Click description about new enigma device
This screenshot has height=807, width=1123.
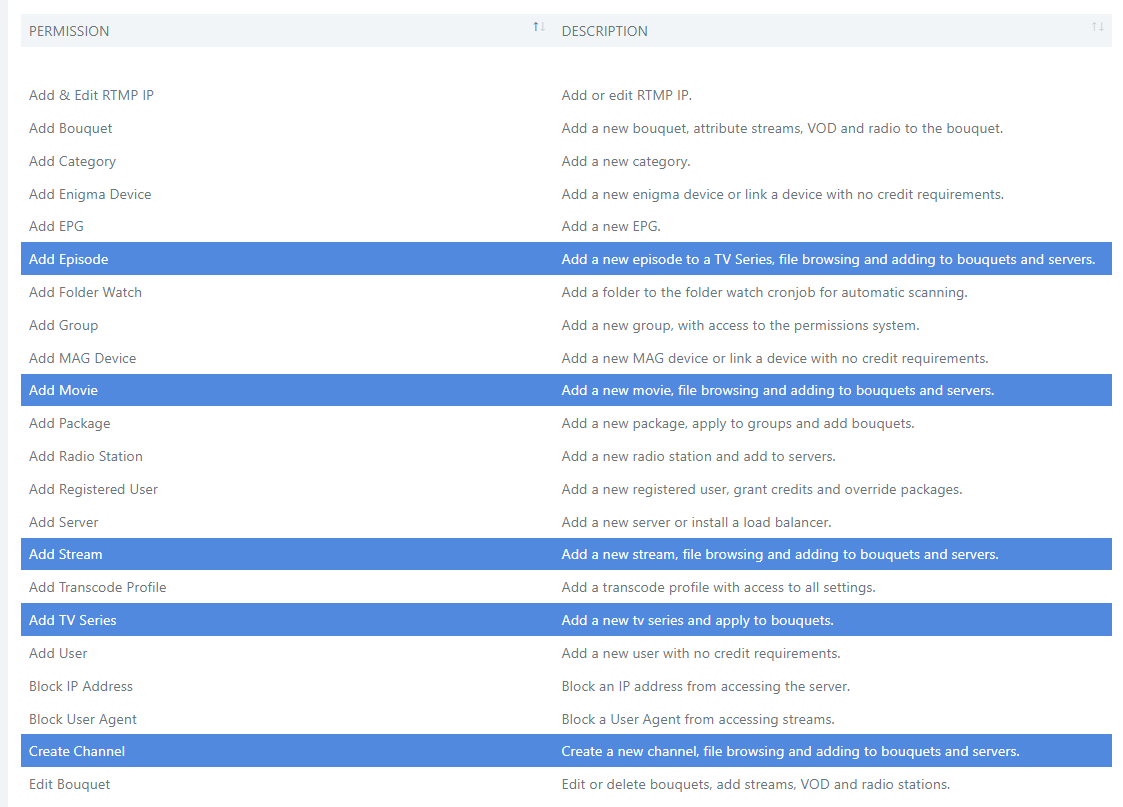[x=783, y=194]
